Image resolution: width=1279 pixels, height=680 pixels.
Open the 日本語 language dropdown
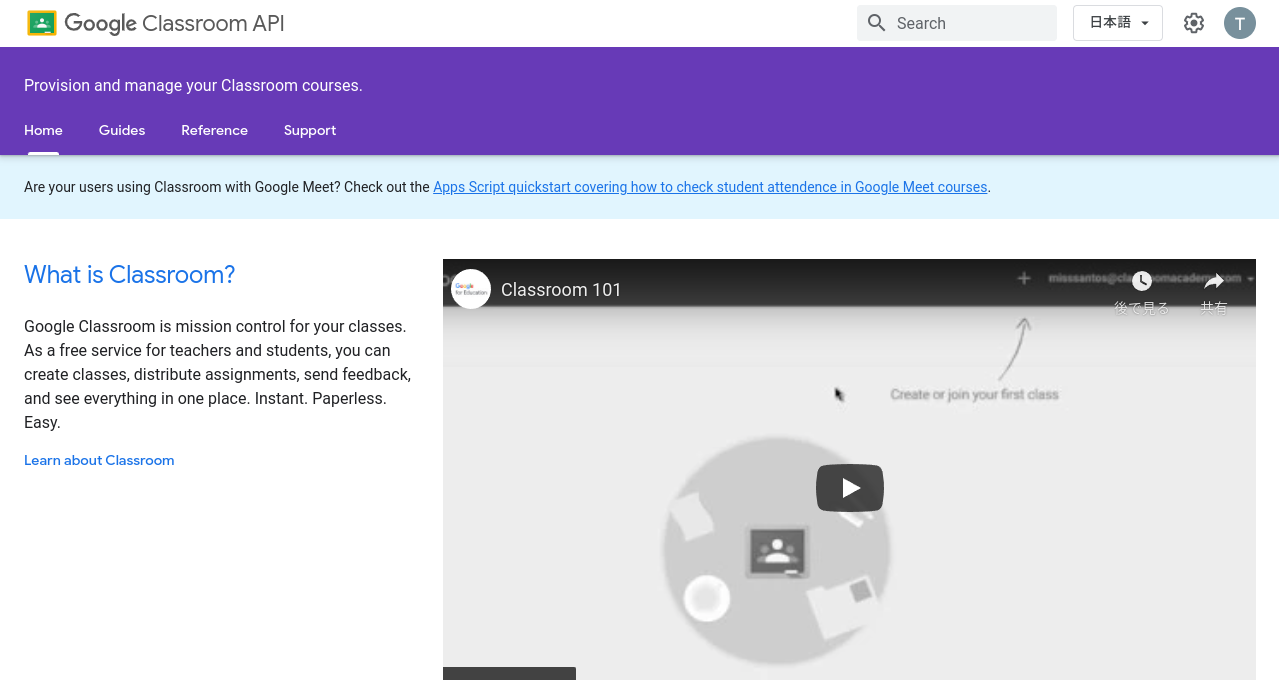[1118, 23]
